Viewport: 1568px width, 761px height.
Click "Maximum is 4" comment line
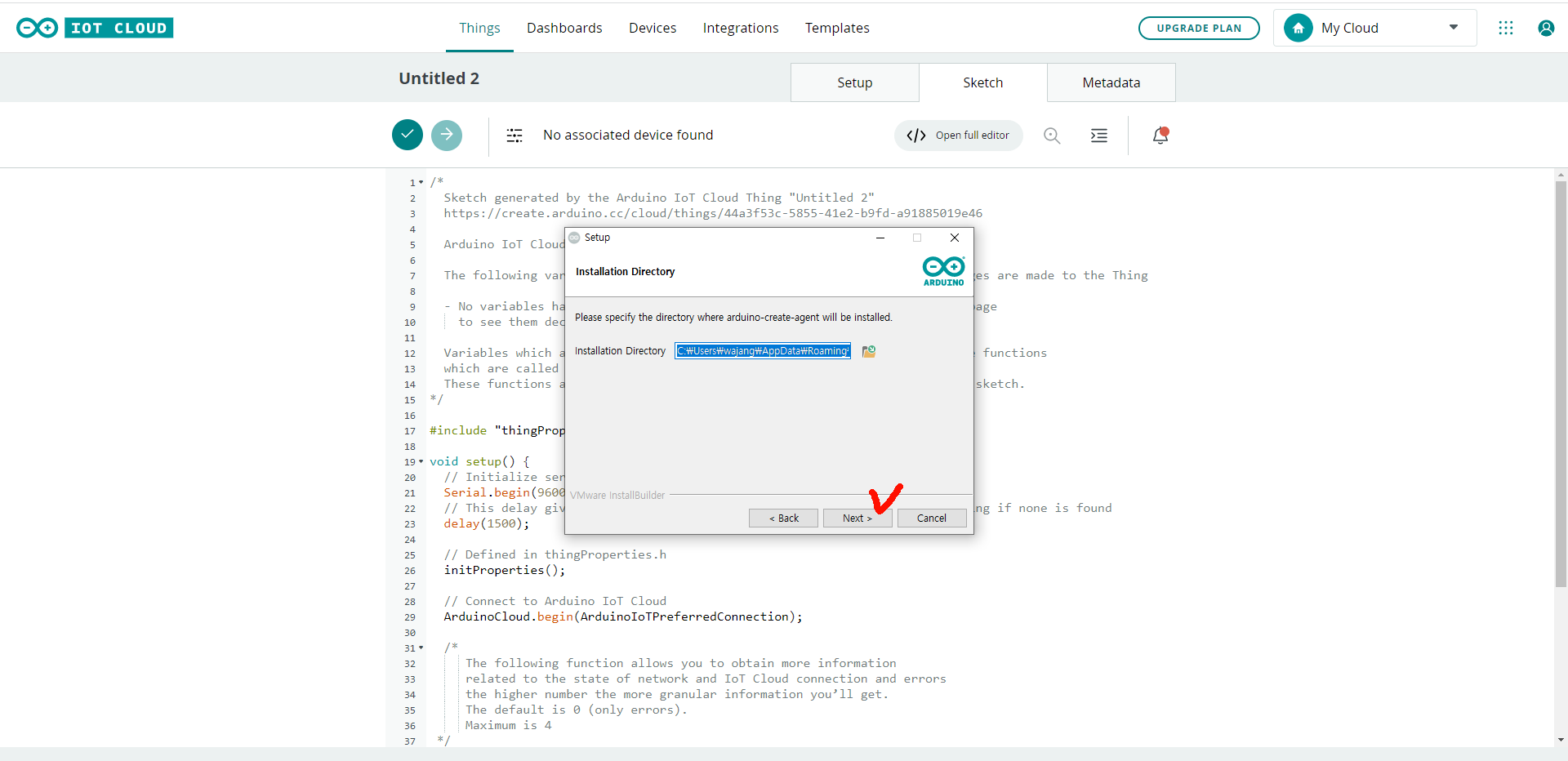509,725
